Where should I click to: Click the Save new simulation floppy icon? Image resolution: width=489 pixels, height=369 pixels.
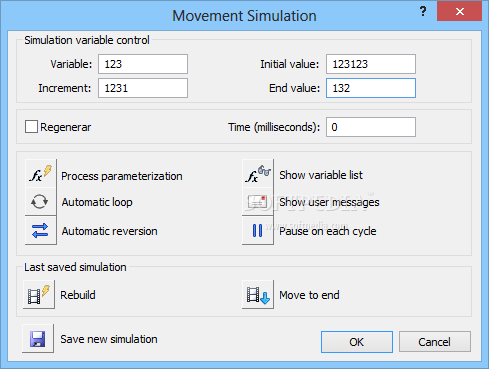pyautogui.click(x=38, y=338)
